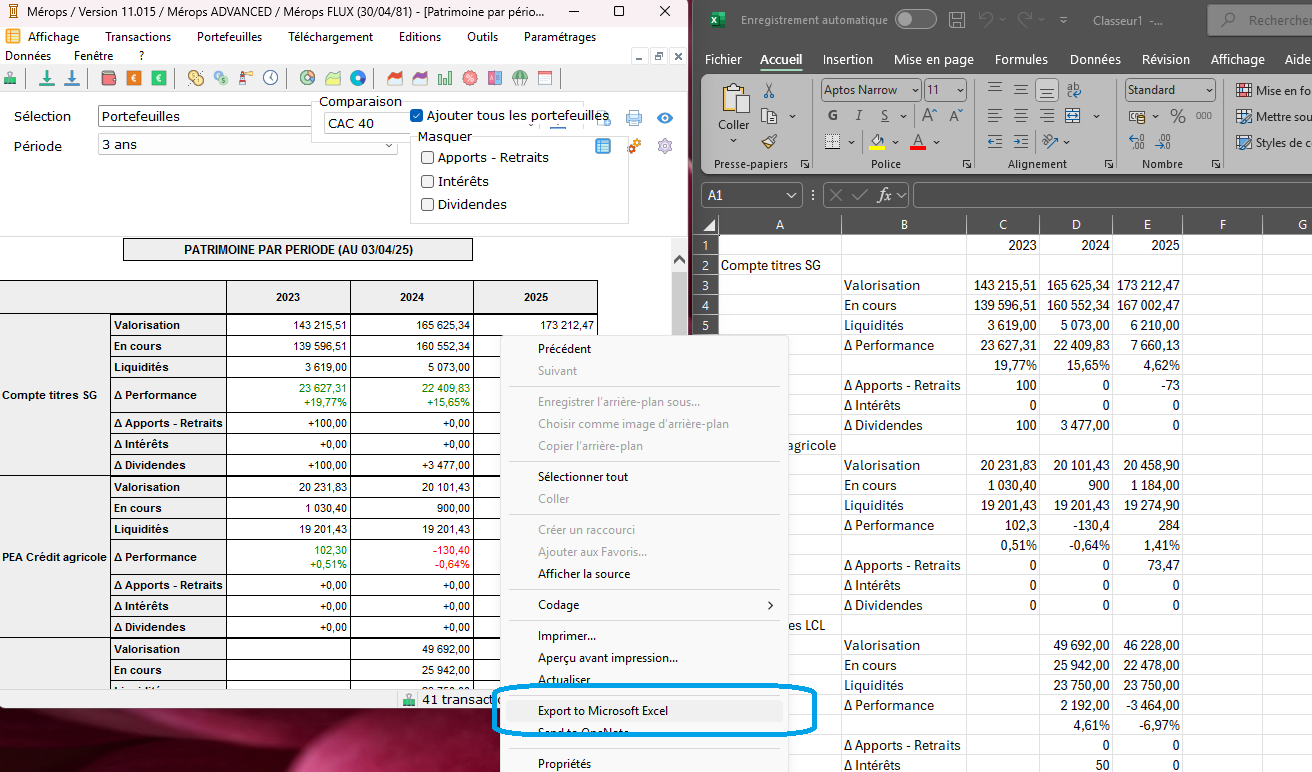Open the Aptos Narrow font dropdown
This screenshot has width=1312, height=772.
click(x=914, y=90)
